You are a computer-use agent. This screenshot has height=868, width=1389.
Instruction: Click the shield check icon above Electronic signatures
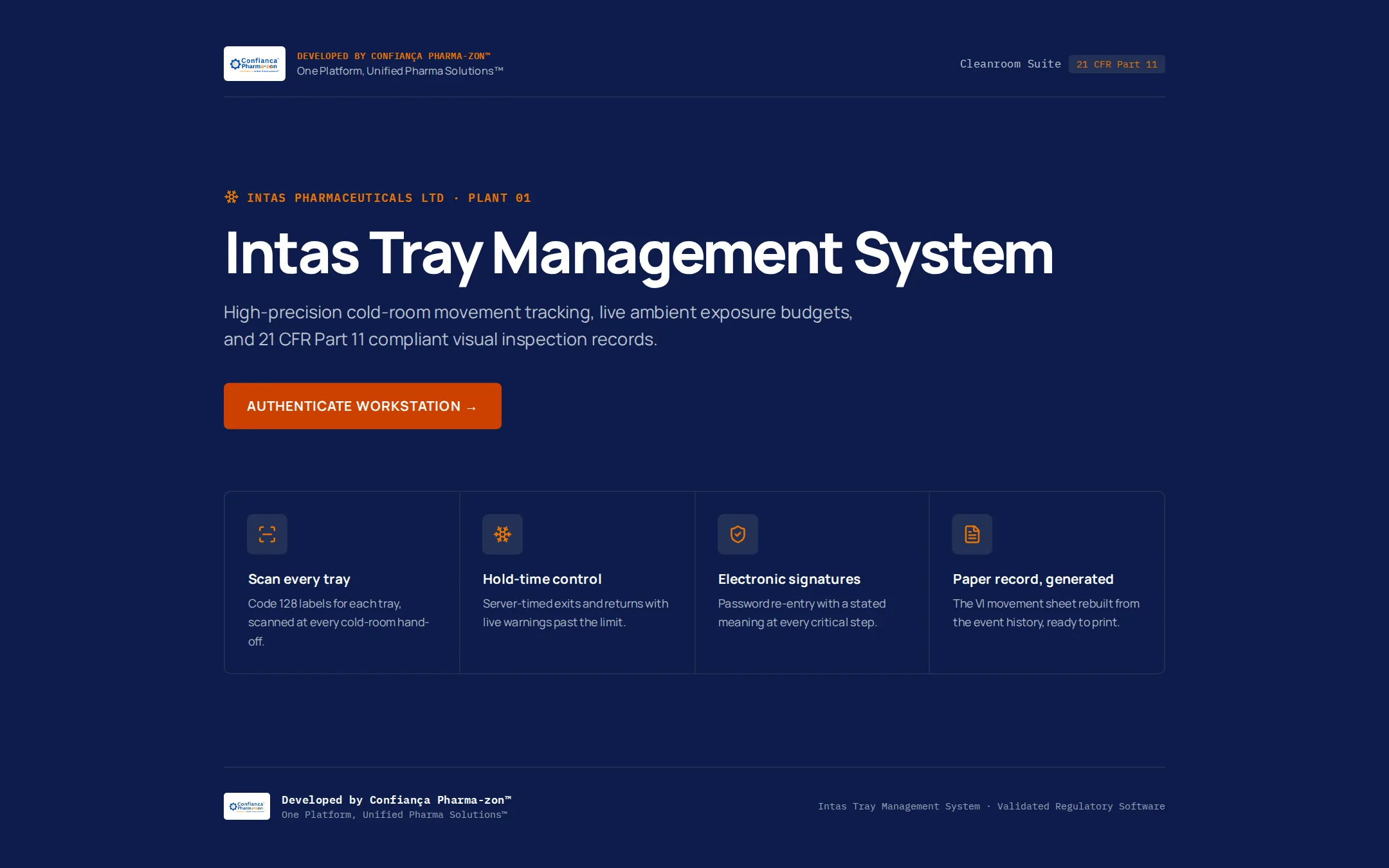coord(738,534)
